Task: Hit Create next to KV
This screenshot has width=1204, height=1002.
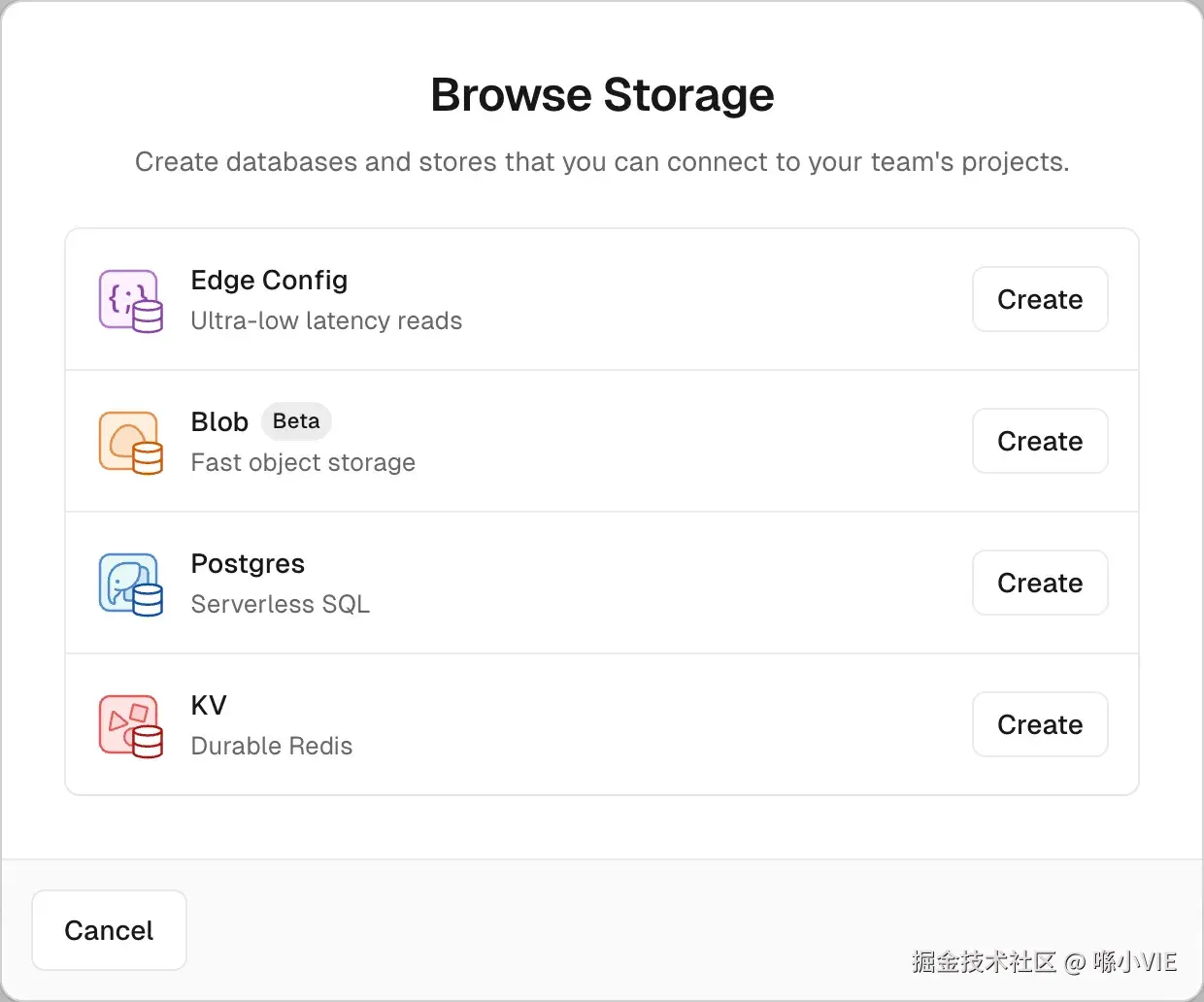Action: 1039,724
